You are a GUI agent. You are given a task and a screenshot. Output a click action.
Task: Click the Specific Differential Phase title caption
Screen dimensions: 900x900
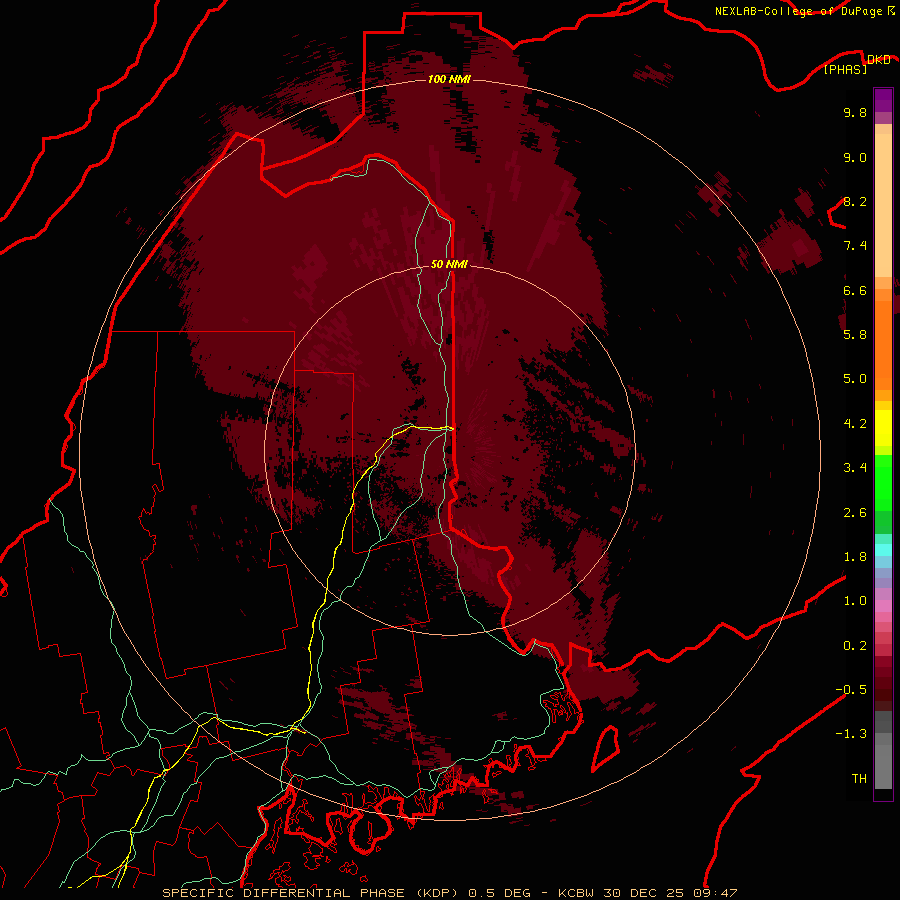click(449, 893)
